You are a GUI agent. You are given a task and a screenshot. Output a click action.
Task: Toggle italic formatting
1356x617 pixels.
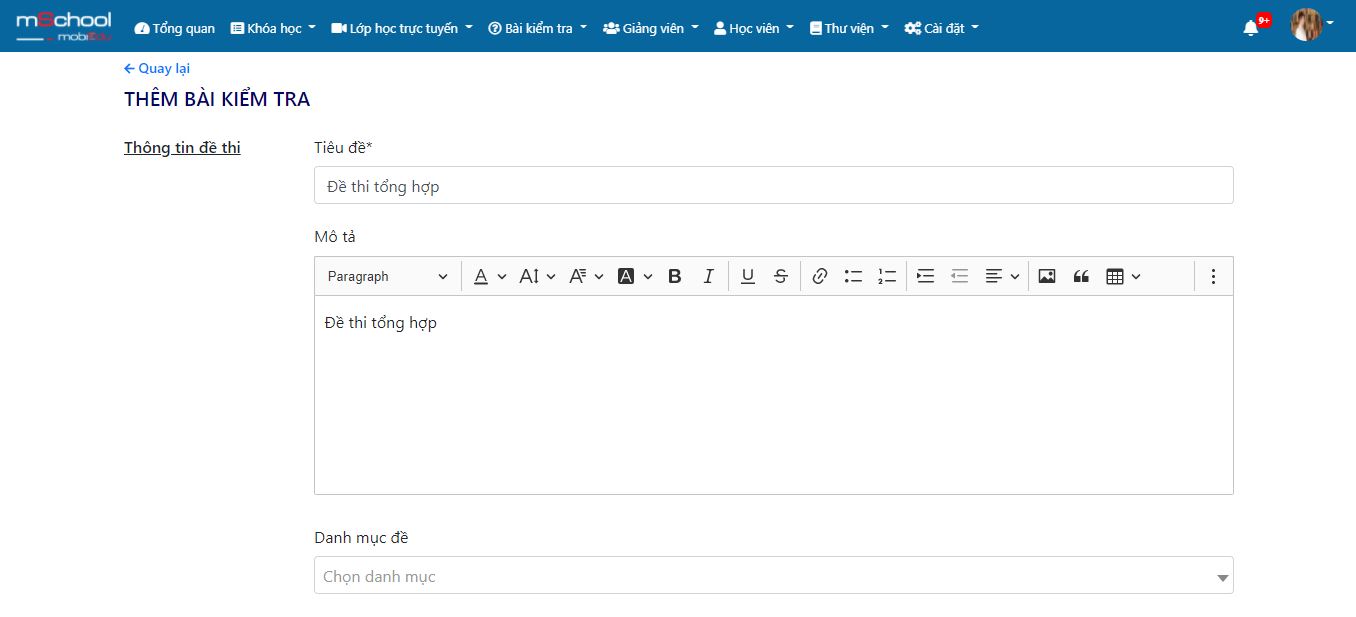[x=708, y=276]
